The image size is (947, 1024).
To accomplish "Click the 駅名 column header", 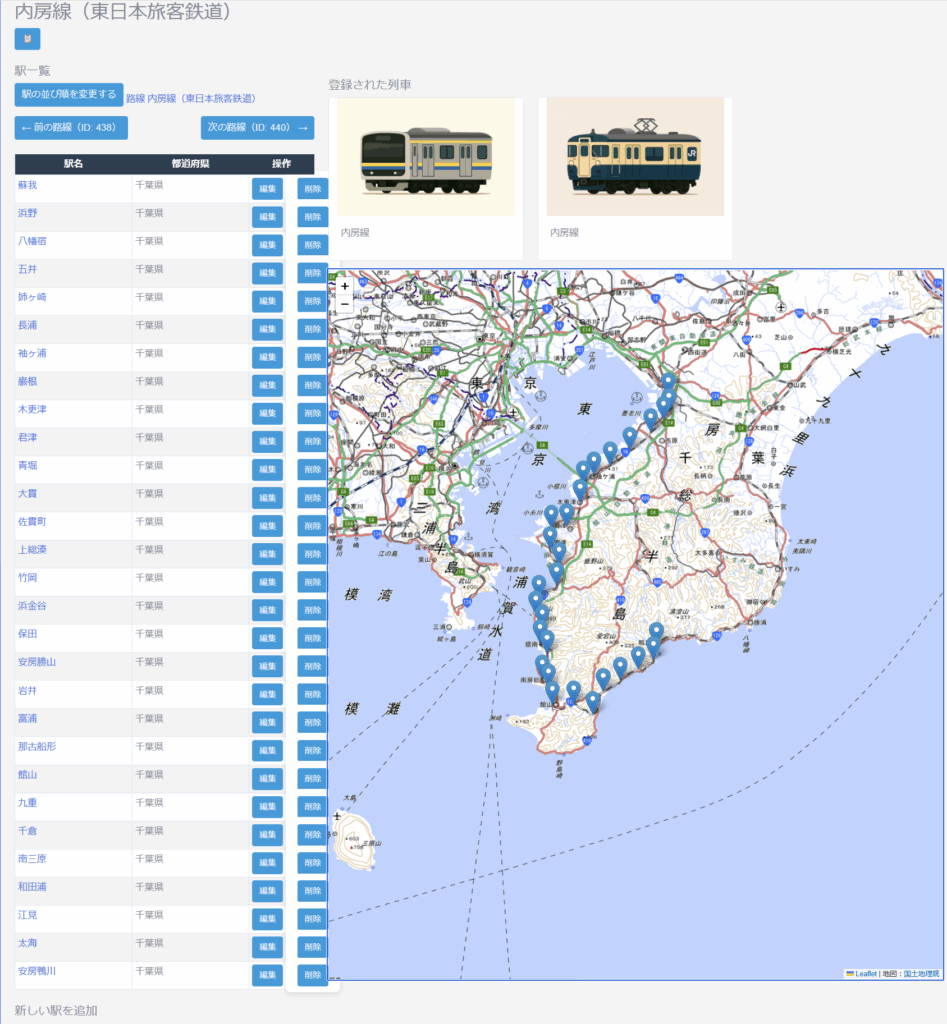I will click(73, 164).
